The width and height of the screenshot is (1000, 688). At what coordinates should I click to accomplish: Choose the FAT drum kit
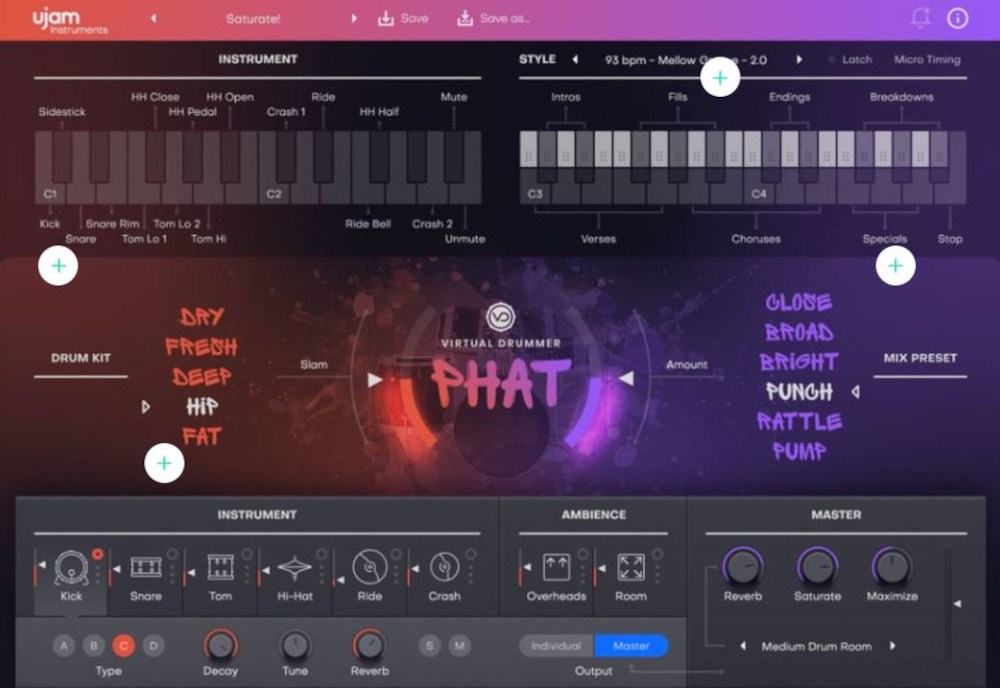pos(202,436)
